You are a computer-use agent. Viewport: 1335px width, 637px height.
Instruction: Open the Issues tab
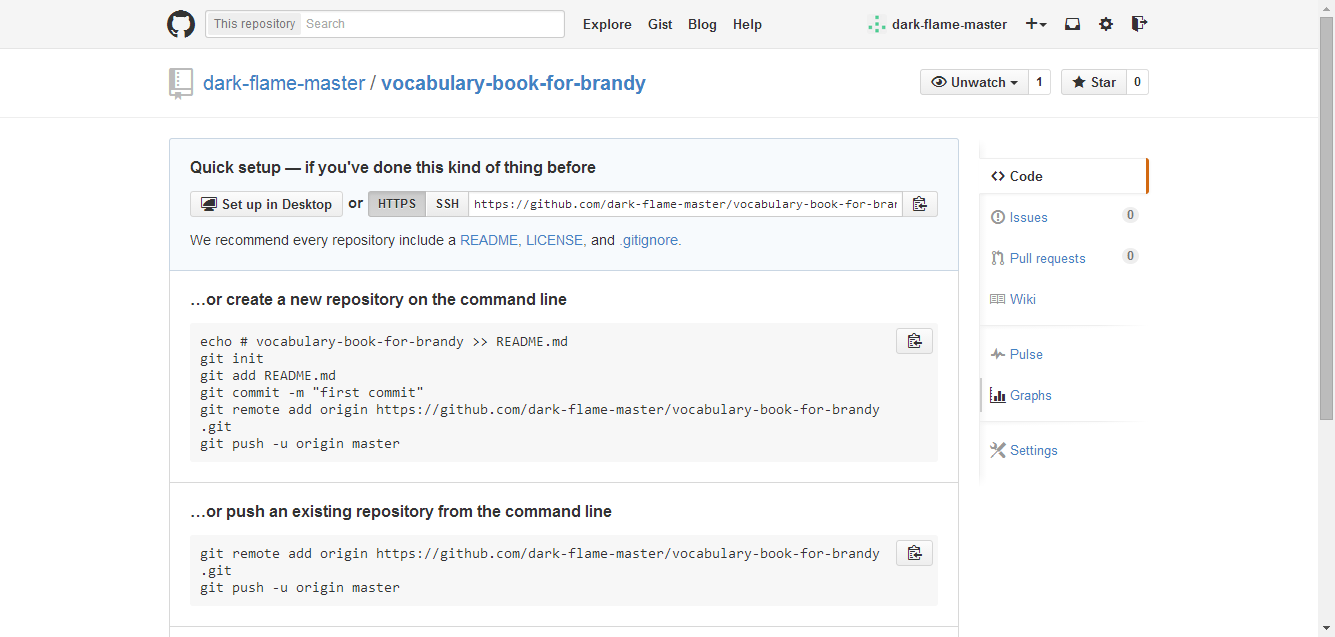tap(1064, 217)
